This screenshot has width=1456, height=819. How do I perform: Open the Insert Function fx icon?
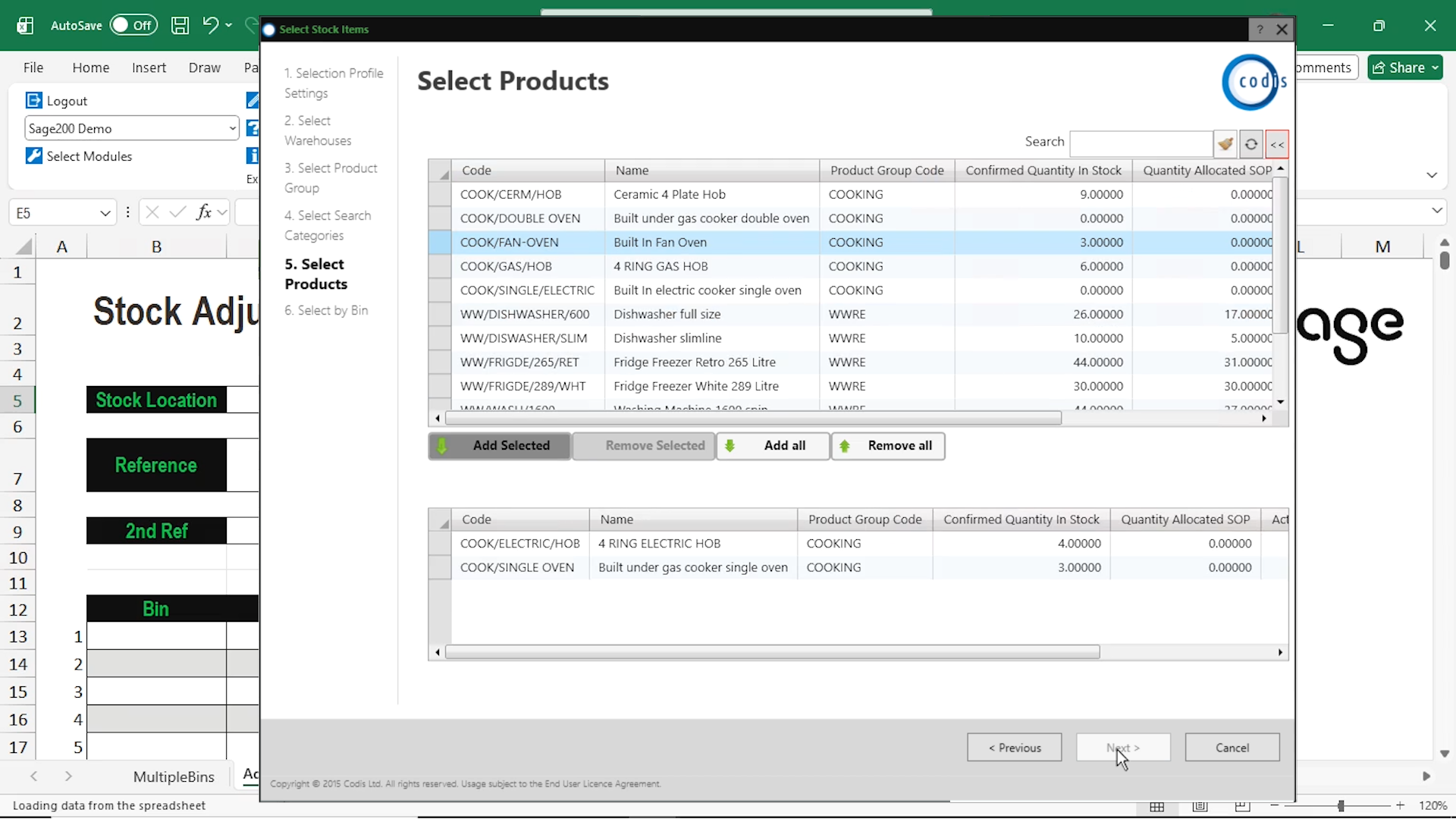click(206, 212)
